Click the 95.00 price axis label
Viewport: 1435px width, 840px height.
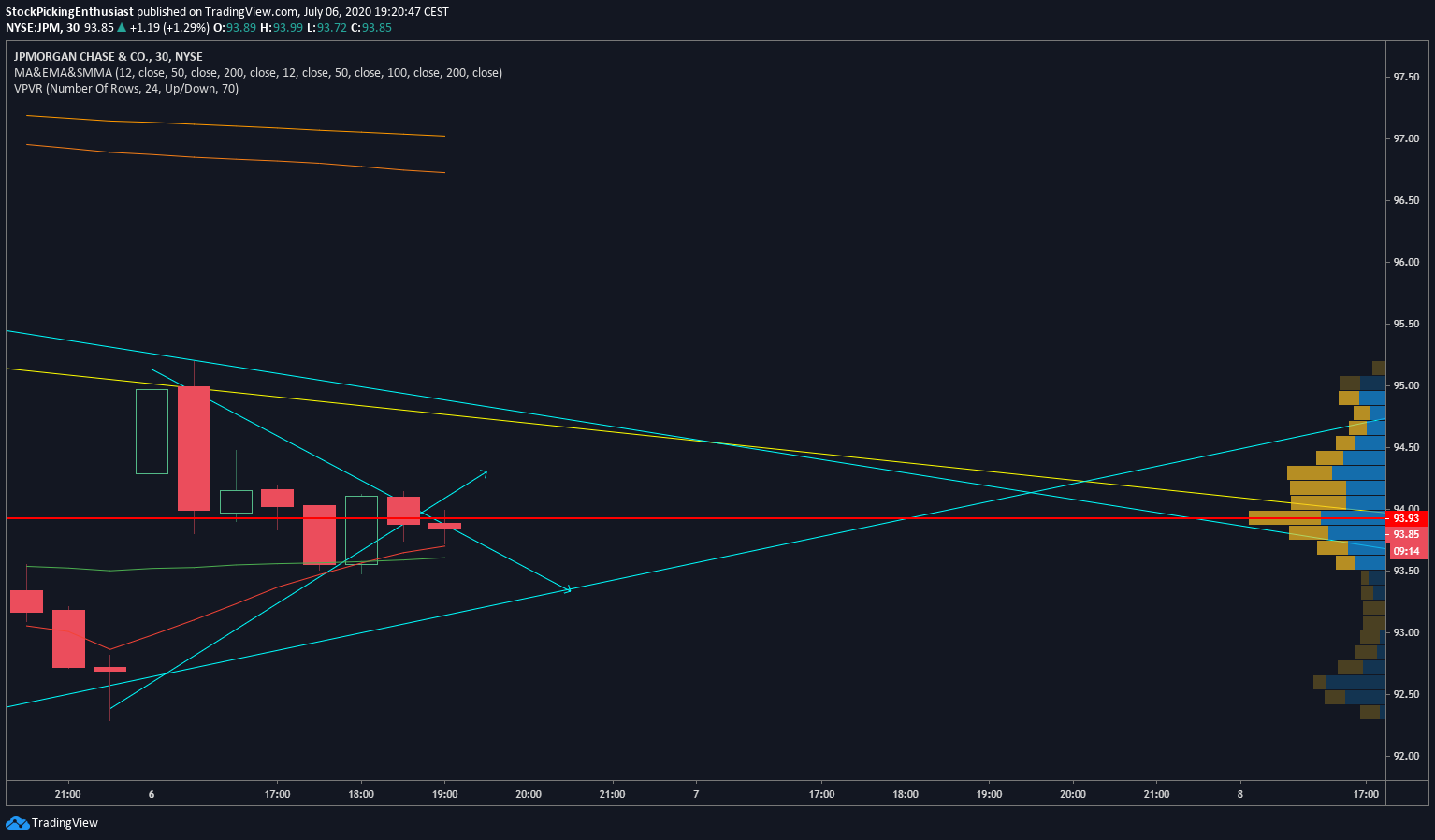click(x=1406, y=385)
